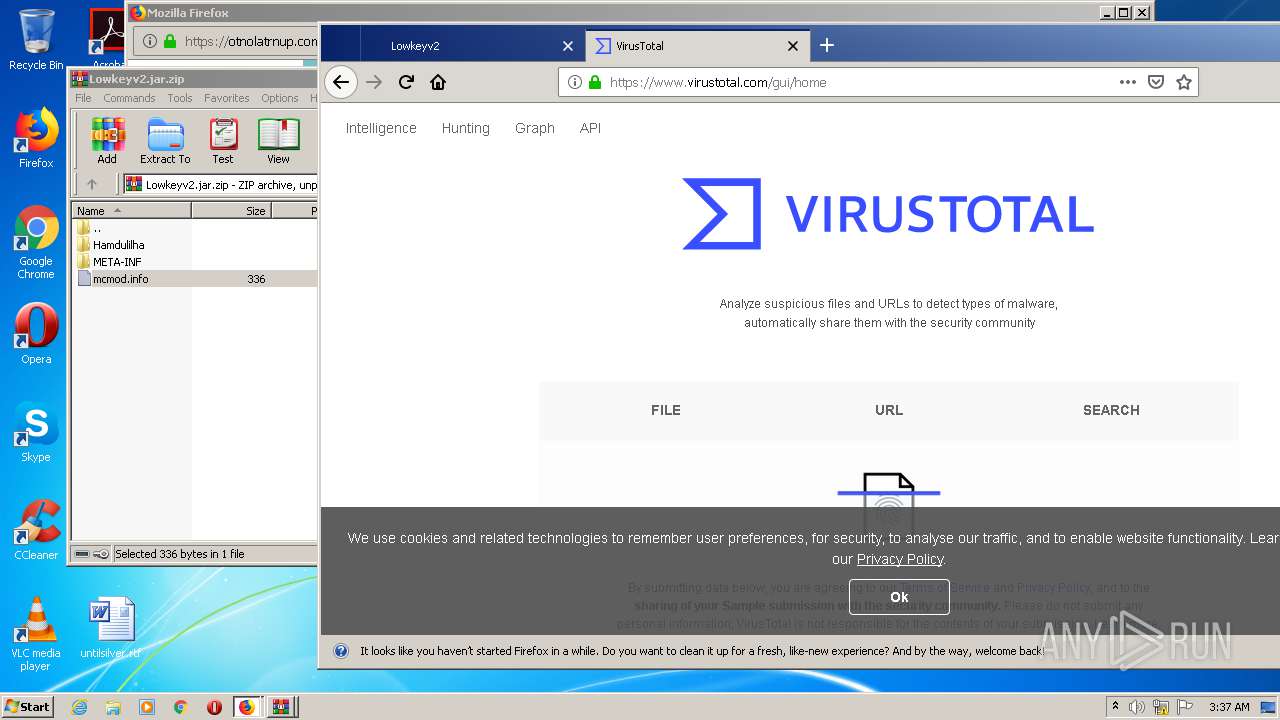The height and width of the screenshot is (720, 1280).
Task: Click the WinRAR archive path field
Action: click(220, 184)
